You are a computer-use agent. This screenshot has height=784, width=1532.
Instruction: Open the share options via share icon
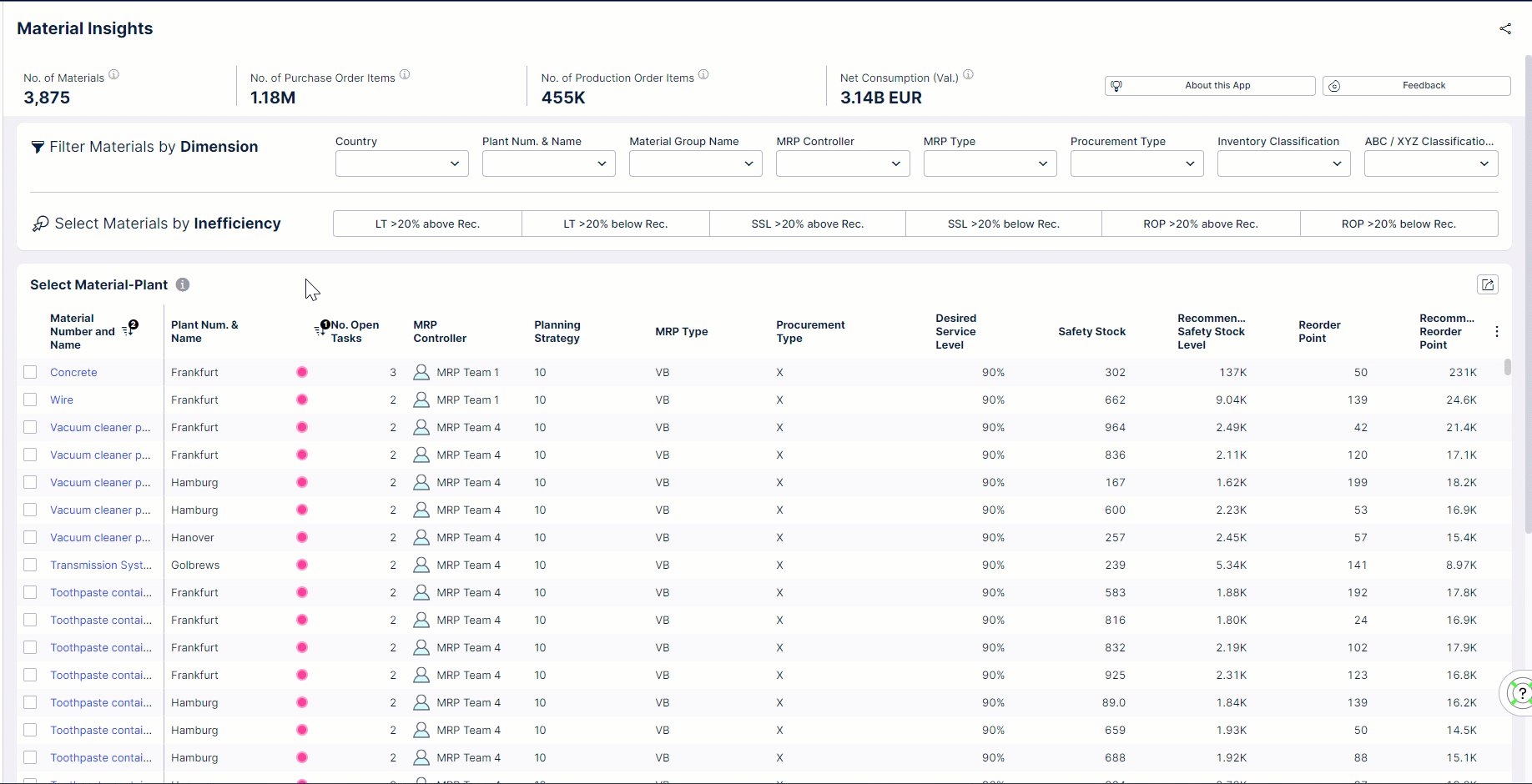tap(1506, 28)
